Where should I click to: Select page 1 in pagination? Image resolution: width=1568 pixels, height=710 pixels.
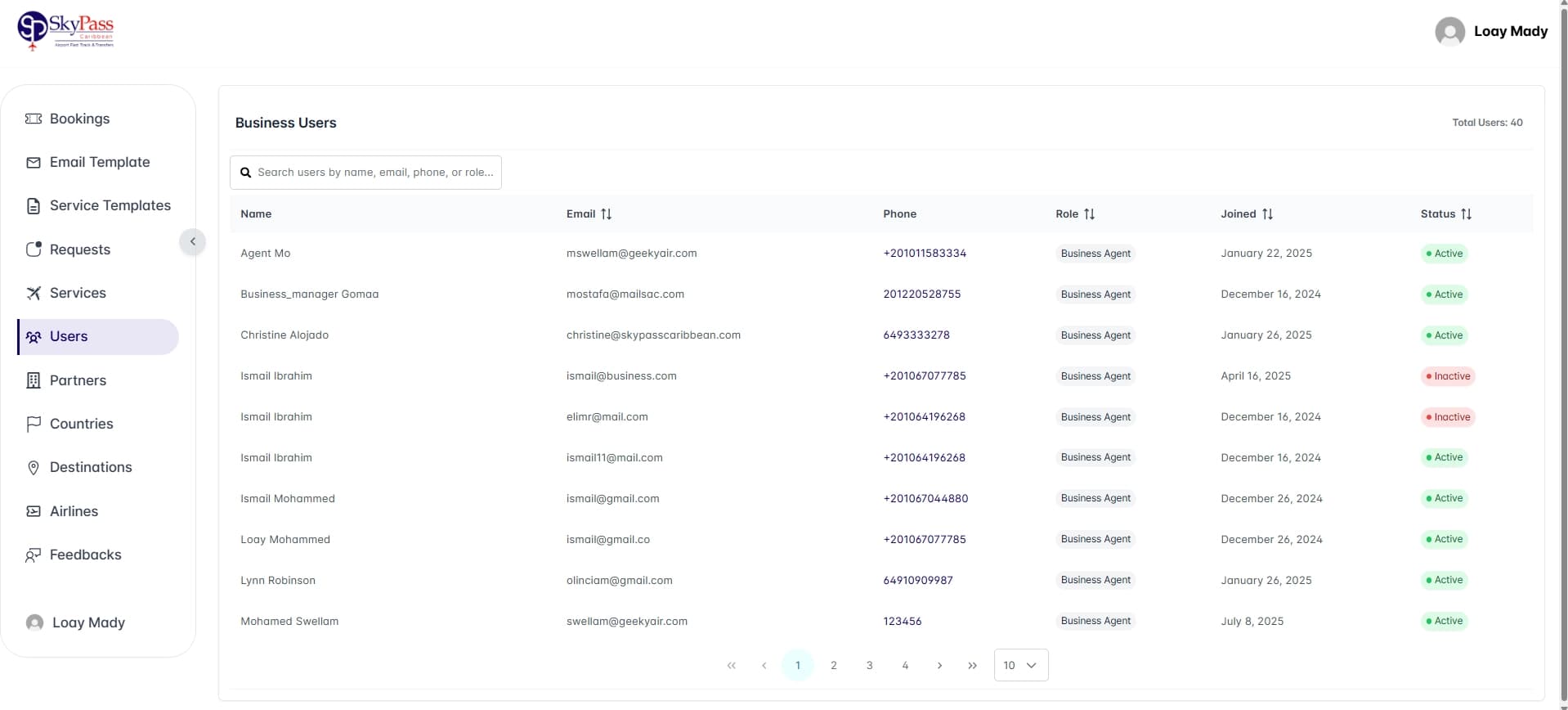pyautogui.click(x=798, y=666)
